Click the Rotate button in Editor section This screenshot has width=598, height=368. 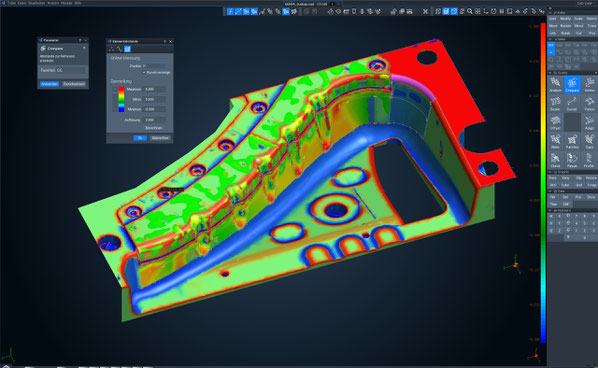coord(566,26)
